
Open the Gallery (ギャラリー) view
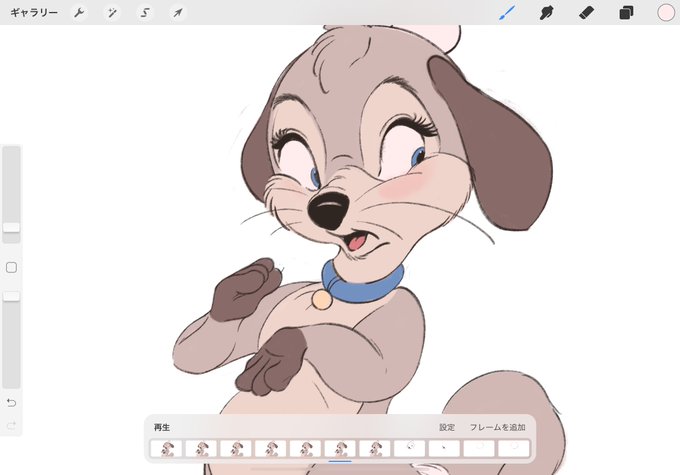coord(34,13)
